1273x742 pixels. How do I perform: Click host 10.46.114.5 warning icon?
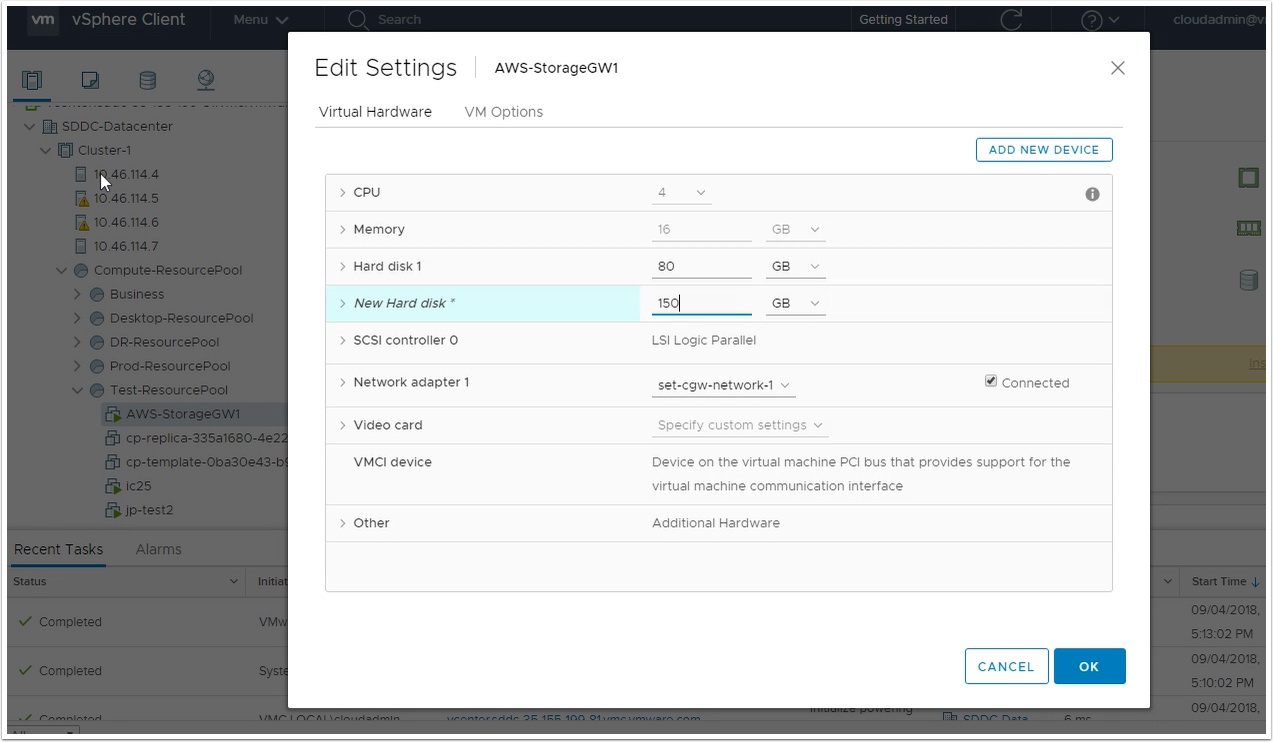(x=82, y=198)
